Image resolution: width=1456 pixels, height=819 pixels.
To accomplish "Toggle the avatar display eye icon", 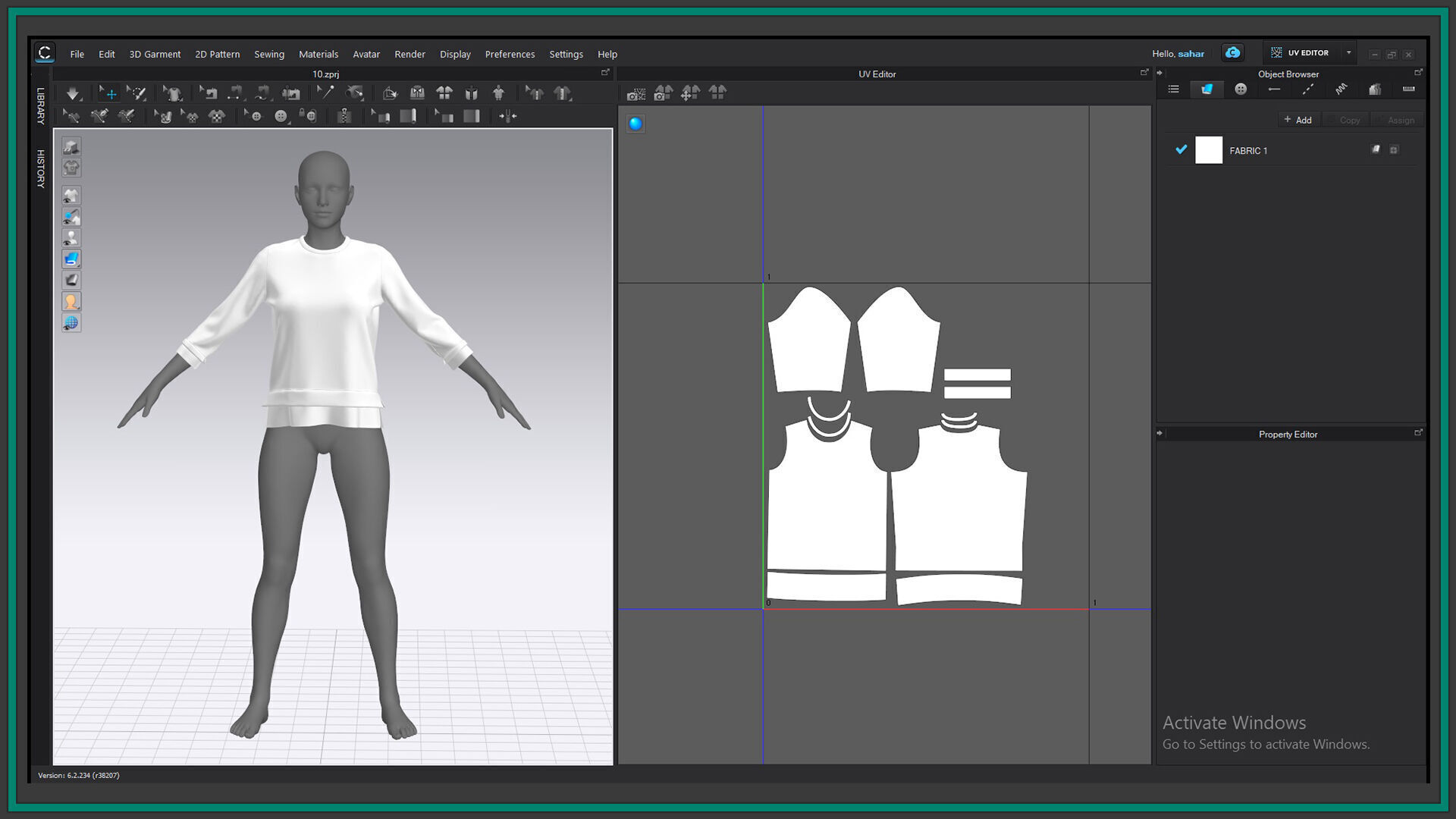I will point(71,238).
